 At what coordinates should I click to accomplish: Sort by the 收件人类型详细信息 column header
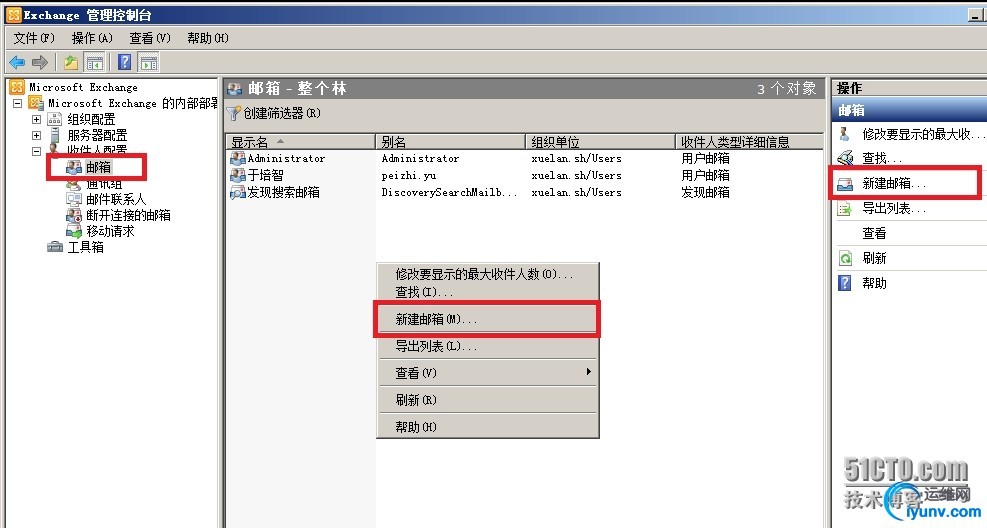[748, 142]
